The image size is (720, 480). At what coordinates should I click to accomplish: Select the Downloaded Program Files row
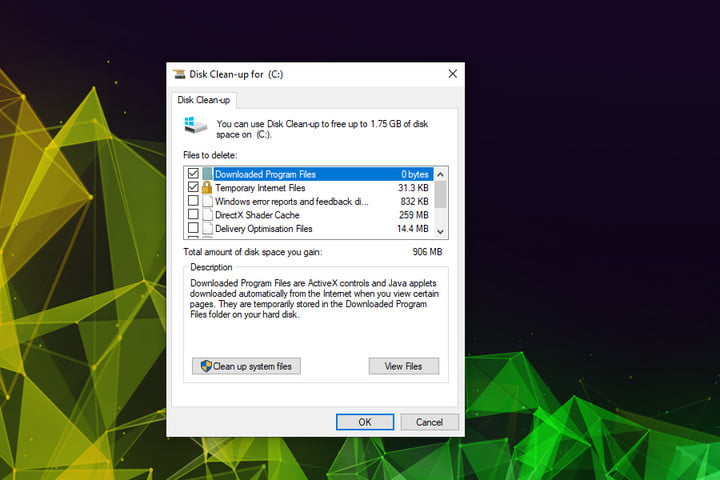click(309, 174)
